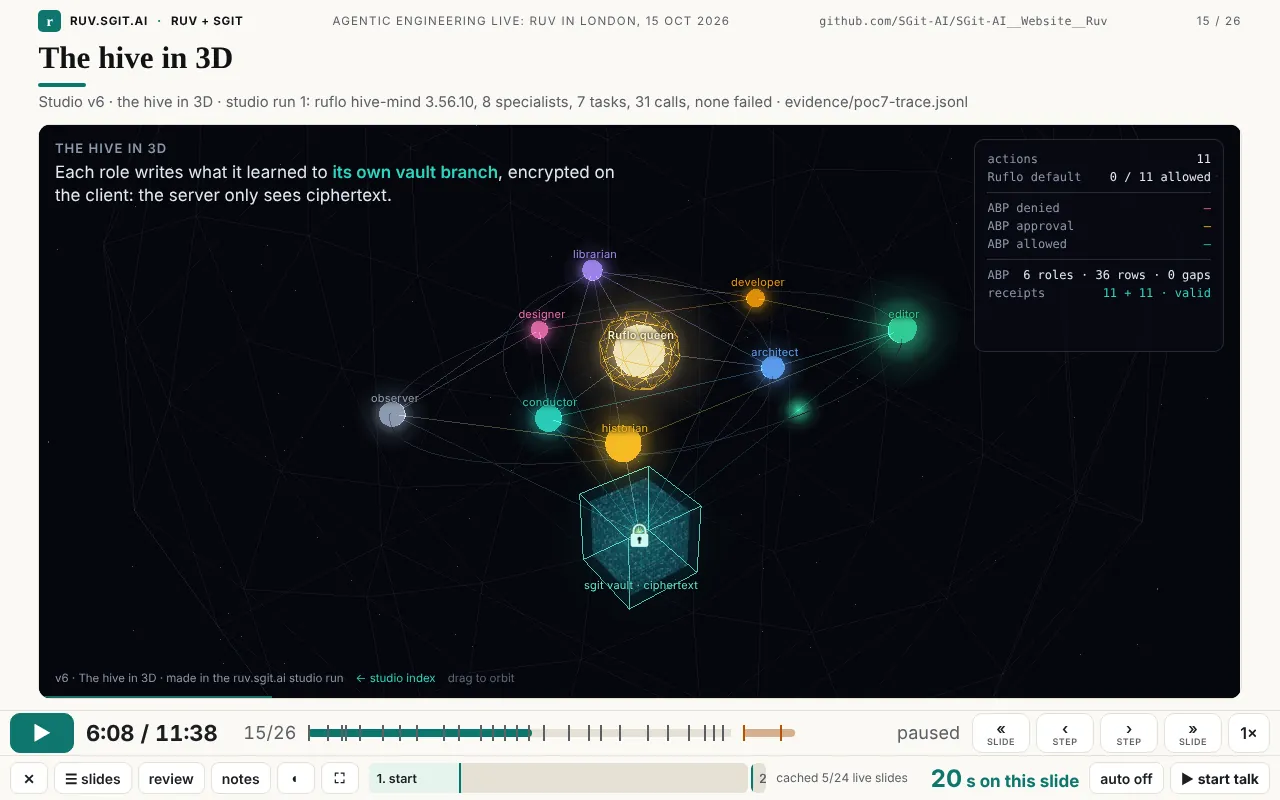The image size is (1280, 800).
Task: Click the orange segment at timeline end
Action: pos(769,733)
